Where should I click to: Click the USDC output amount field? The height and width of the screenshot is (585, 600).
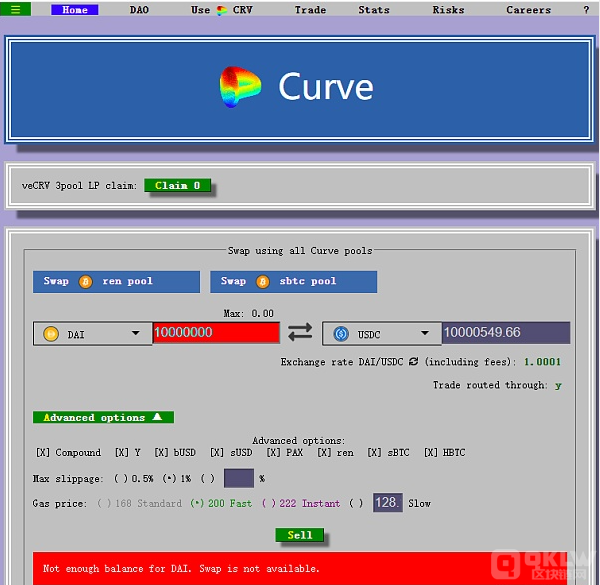pos(506,332)
